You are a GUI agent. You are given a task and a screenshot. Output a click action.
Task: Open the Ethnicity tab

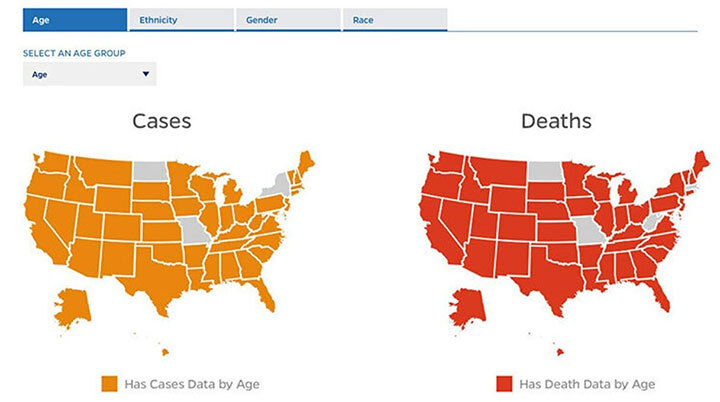[x=181, y=20]
